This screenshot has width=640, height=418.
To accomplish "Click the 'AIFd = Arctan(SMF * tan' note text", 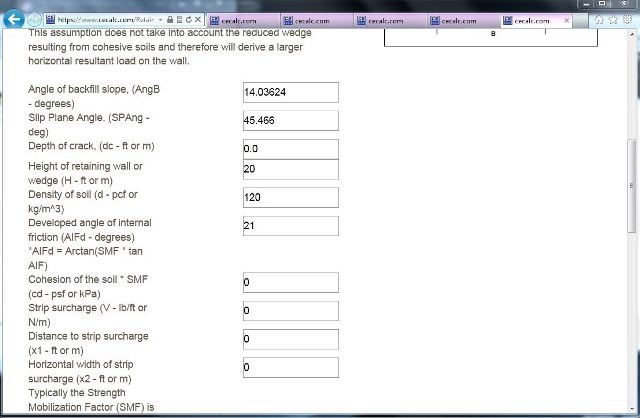I will [85, 251].
